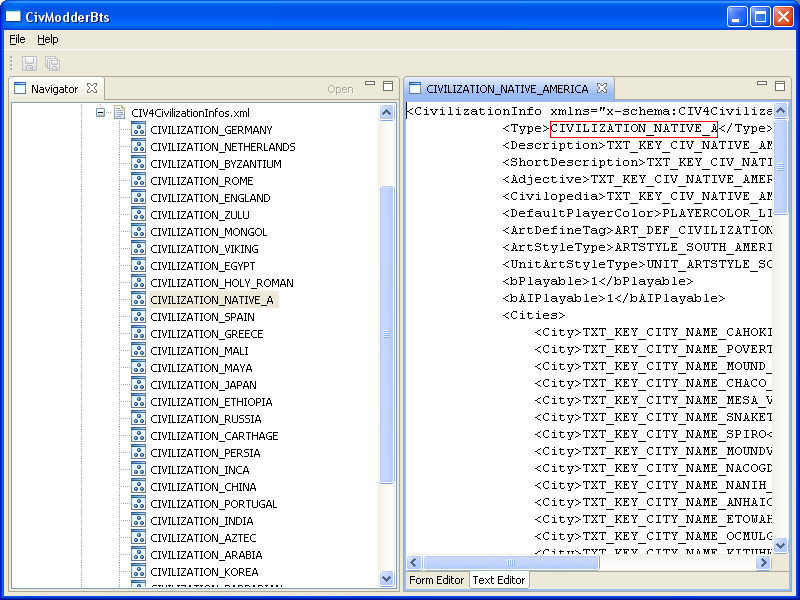Screen dimensions: 800x600
Task: Click the Navigator vertical scrollbar thumb
Action: [387, 334]
